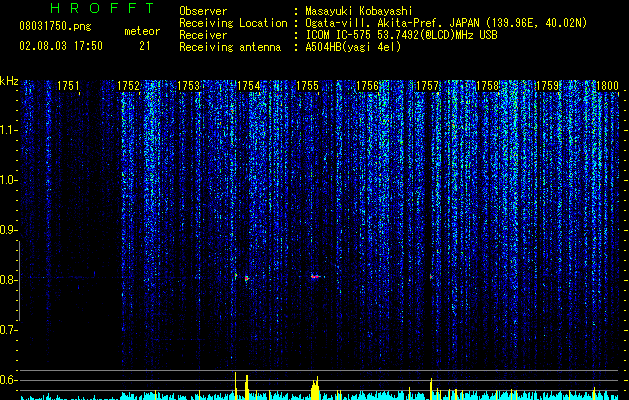Click the 1753 time marker
This screenshot has height=400, width=629.
click(x=188, y=86)
